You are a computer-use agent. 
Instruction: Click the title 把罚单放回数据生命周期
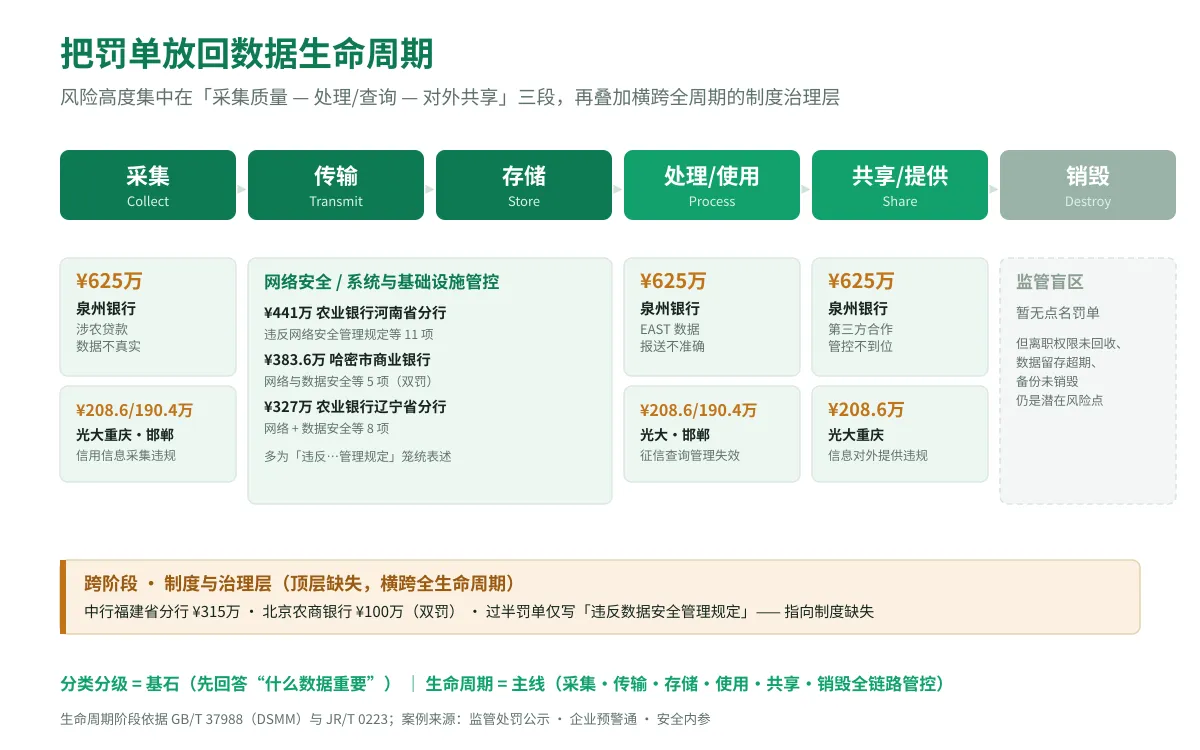(x=247, y=53)
